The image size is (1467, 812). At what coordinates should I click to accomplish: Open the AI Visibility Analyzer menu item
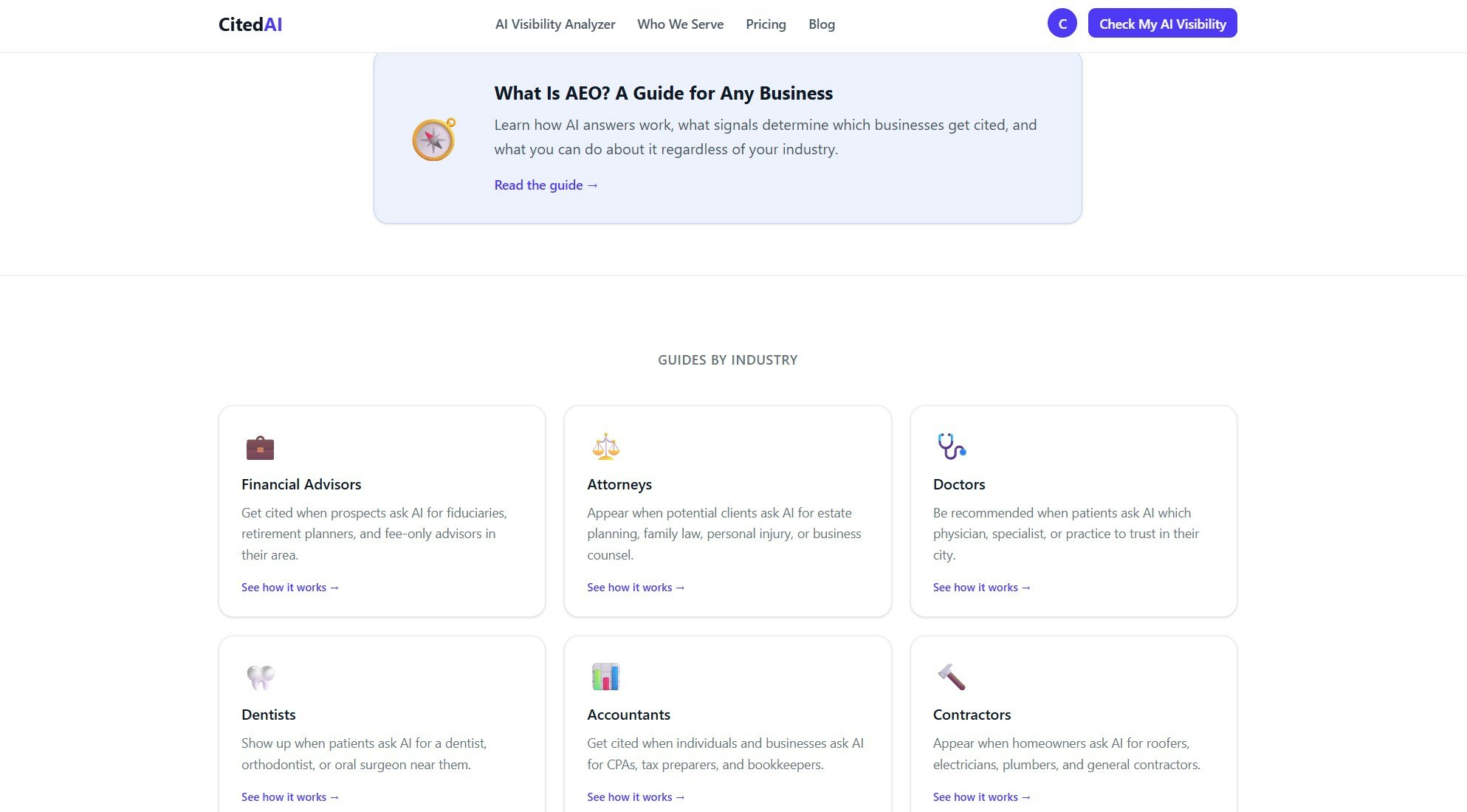click(x=555, y=24)
